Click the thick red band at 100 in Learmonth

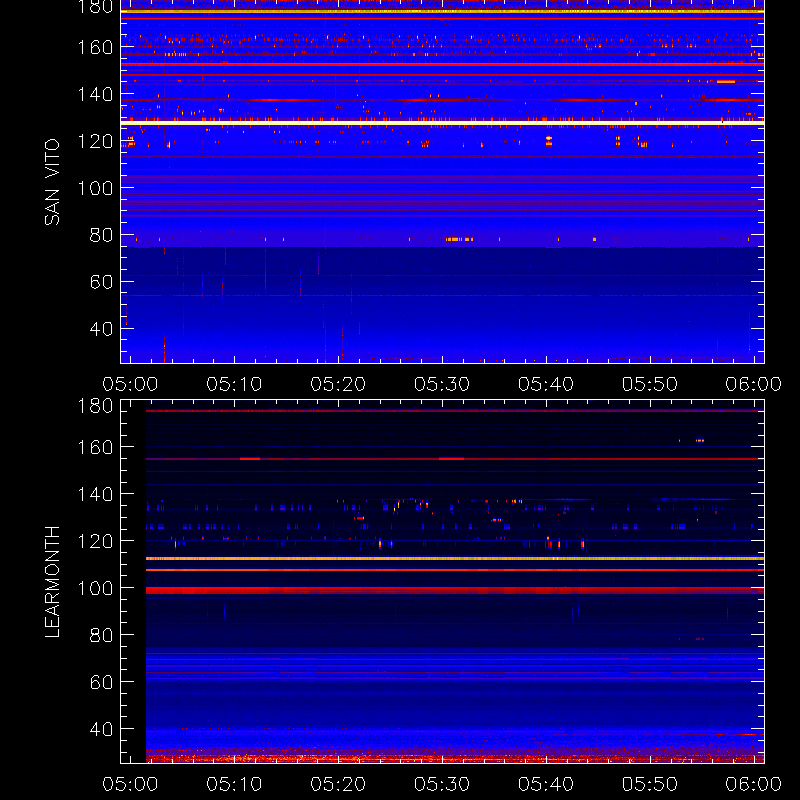click(x=455, y=590)
